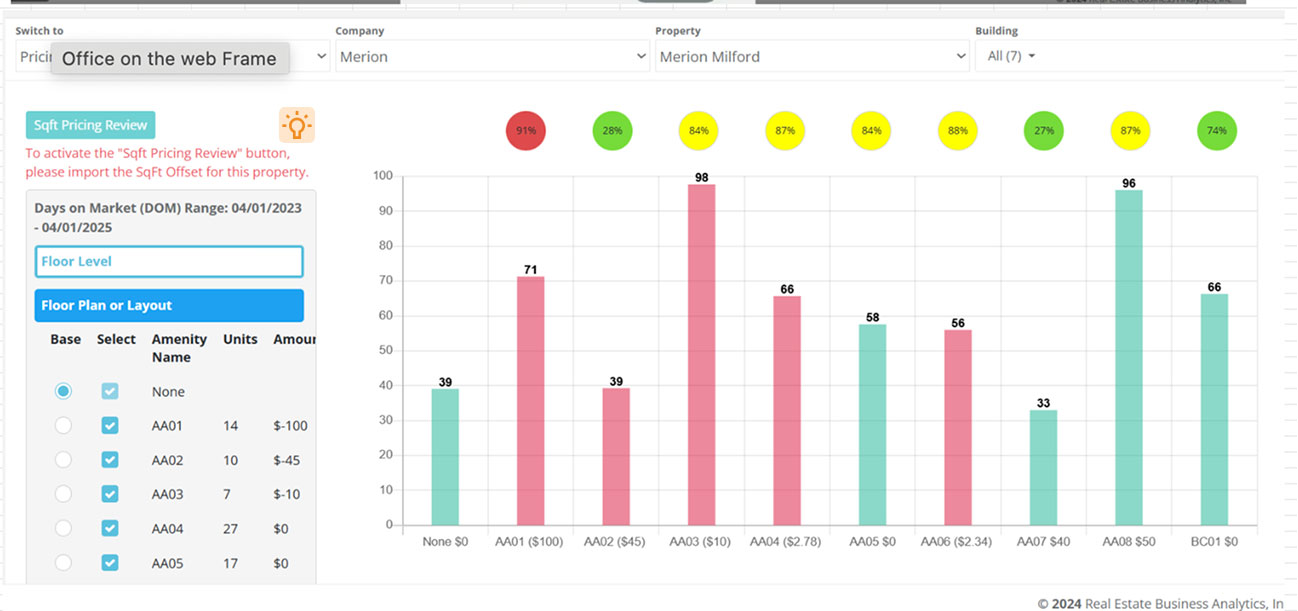
Task: Uncheck the AA04 select checkbox
Action: tap(110, 527)
